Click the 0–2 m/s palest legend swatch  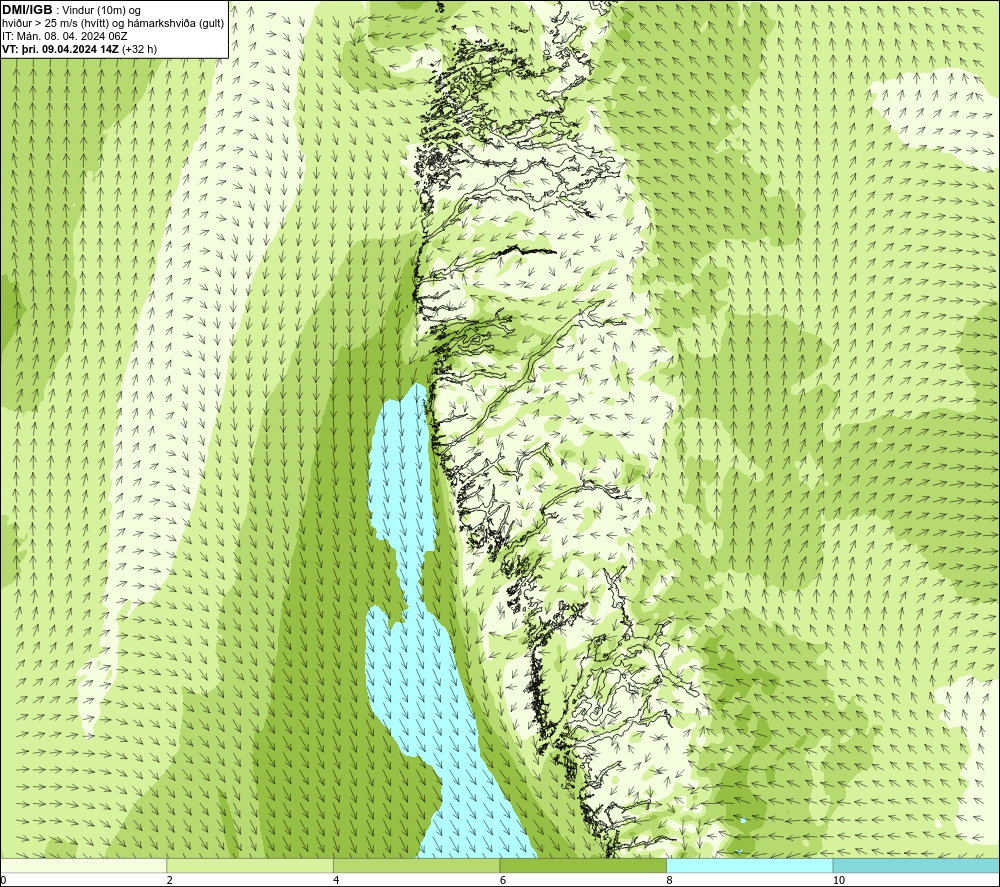point(83,865)
